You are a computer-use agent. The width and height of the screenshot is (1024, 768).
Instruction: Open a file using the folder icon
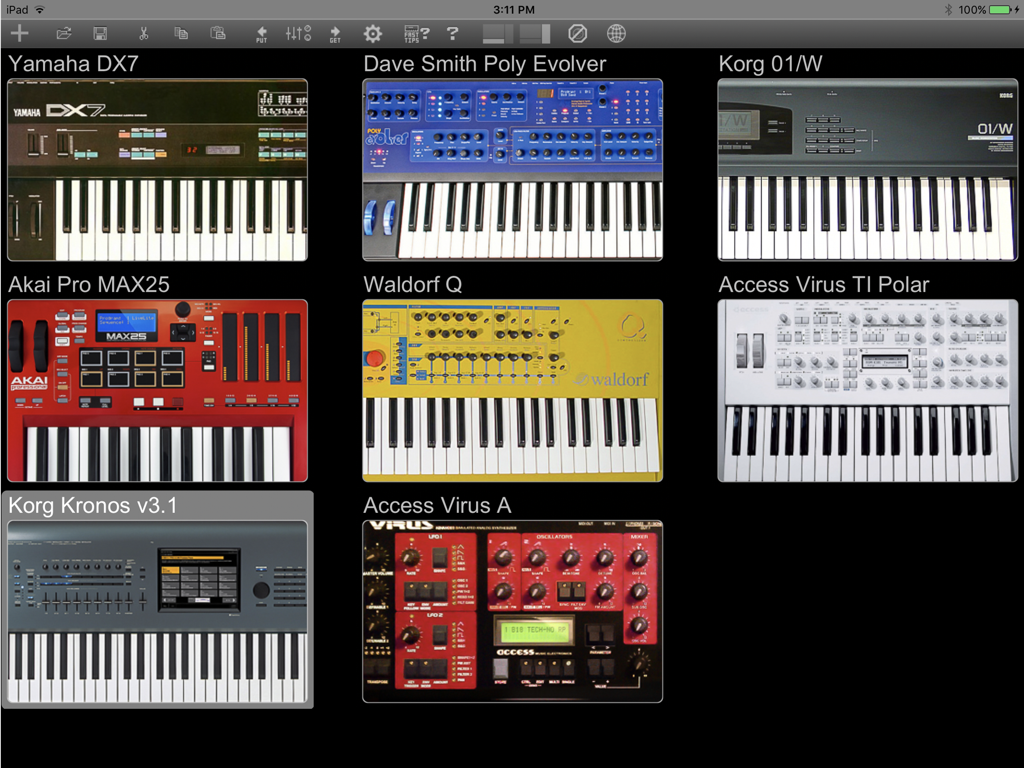(x=63, y=33)
